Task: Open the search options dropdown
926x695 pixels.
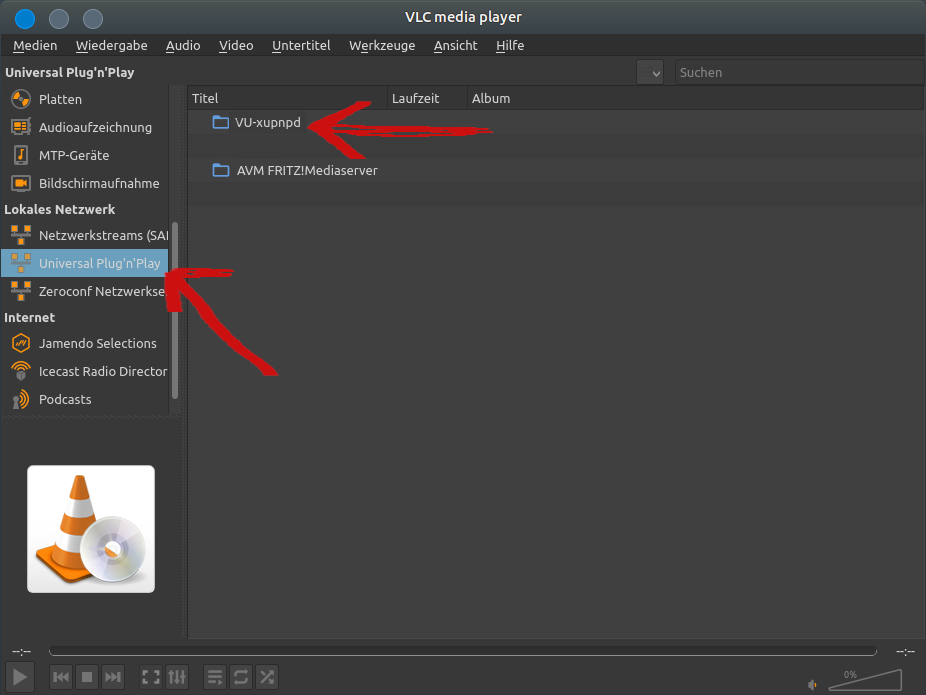Action: (x=650, y=72)
